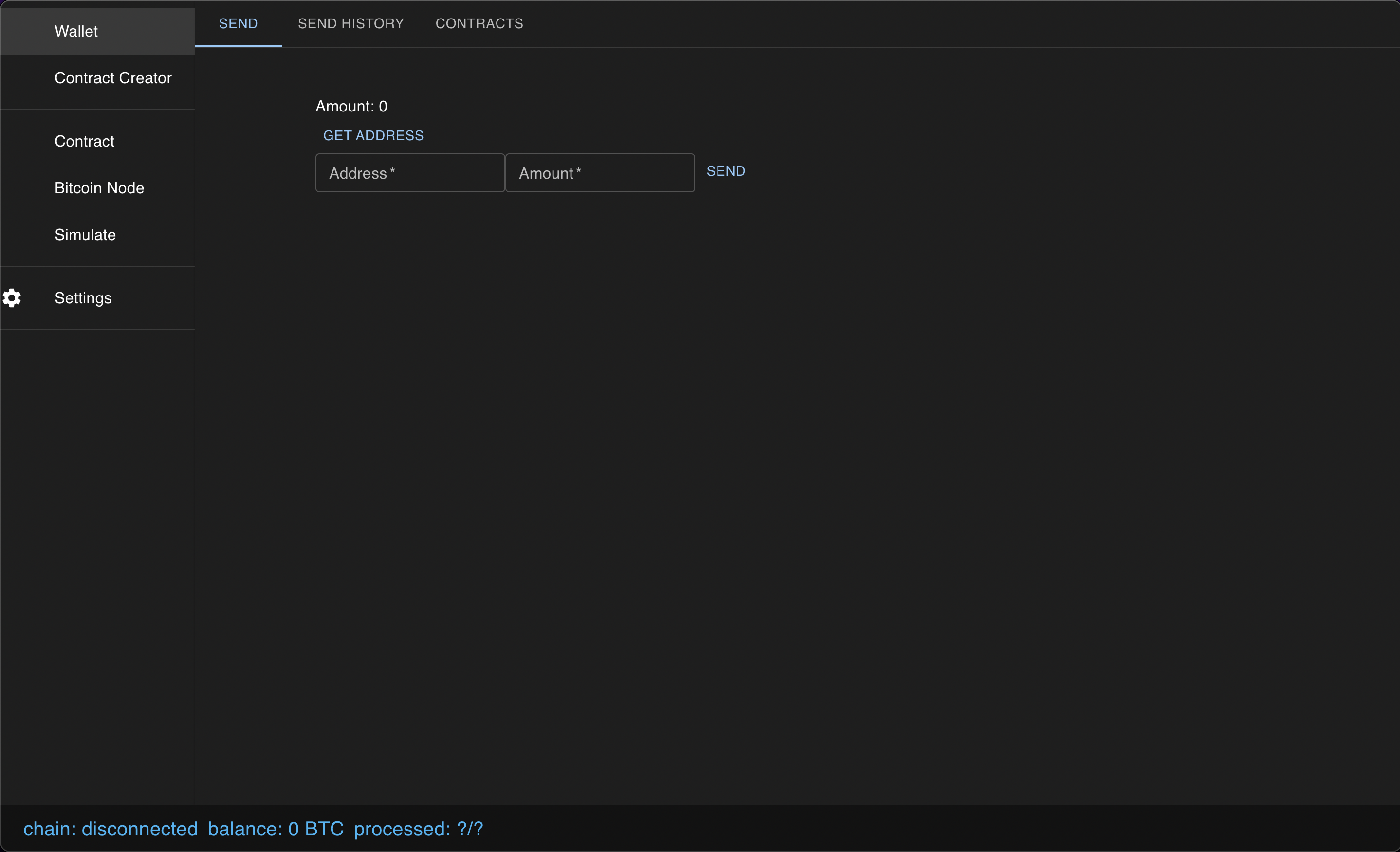Open the Simulate section
Viewport: 1400px width, 852px height.
[x=98, y=235]
